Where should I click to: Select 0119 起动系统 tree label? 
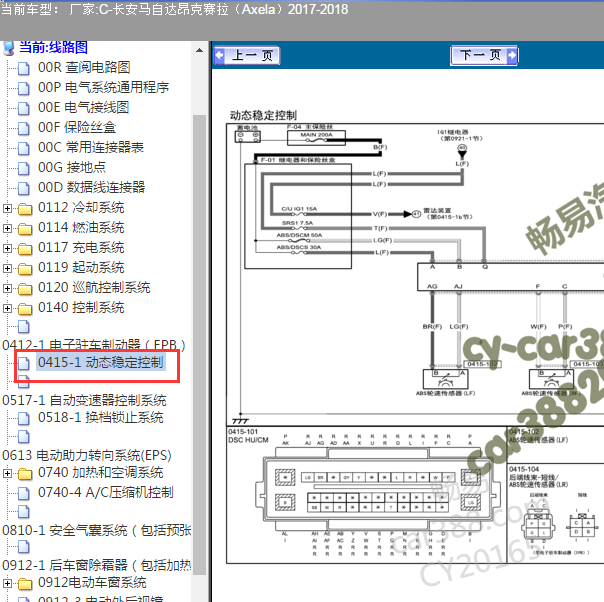(x=81, y=268)
